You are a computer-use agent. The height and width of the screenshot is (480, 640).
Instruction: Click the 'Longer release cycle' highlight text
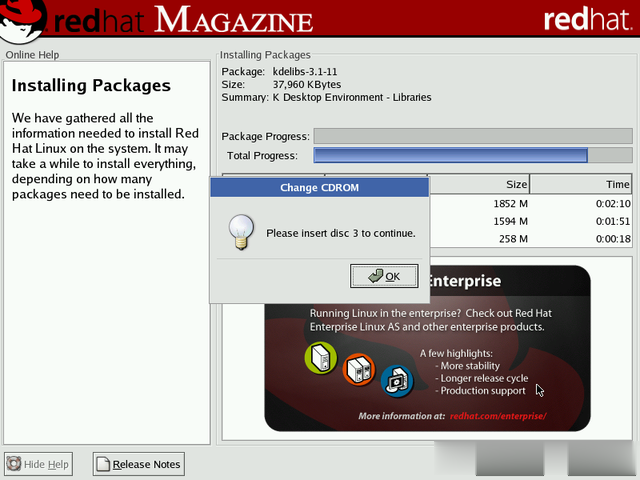coord(484,378)
